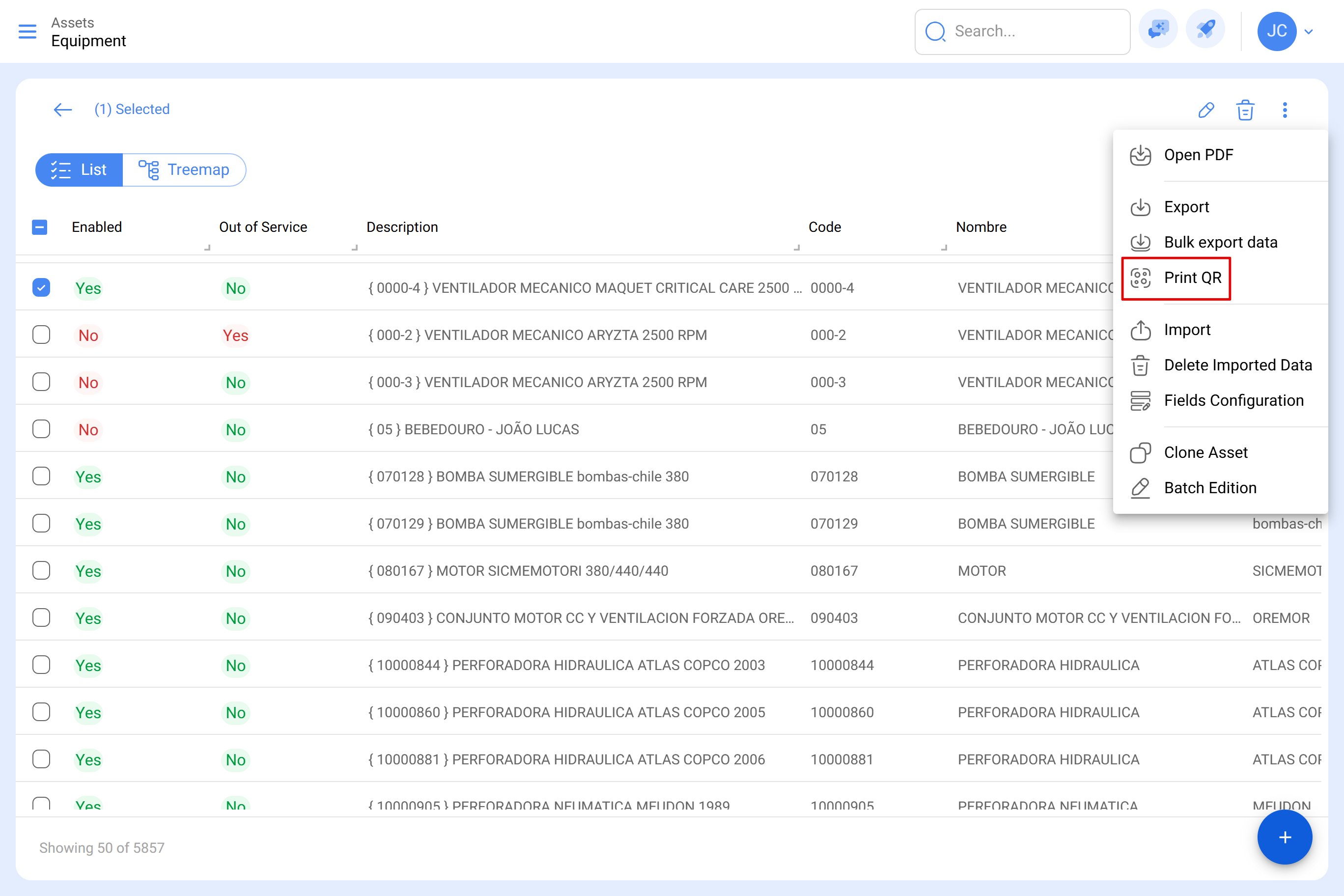This screenshot has height=896, width=1344.
Task: Check the 090403 CONJUNTO MOTOR row
Action: click(41, 617)
